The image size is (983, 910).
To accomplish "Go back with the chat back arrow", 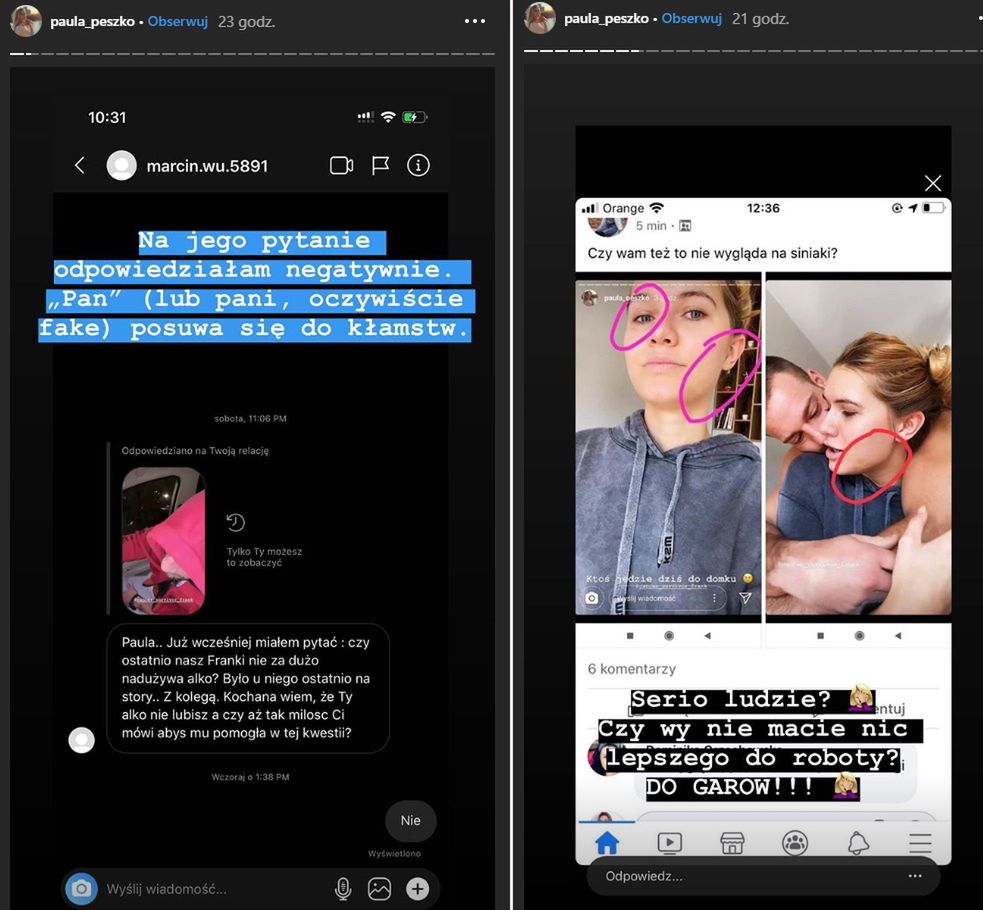I will pos(80,165).
